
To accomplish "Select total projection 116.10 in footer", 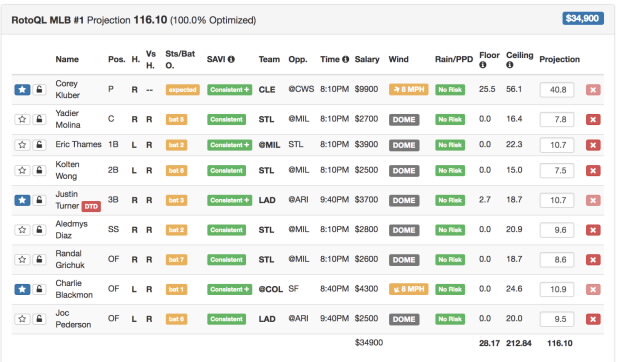I will coord(560,343).
